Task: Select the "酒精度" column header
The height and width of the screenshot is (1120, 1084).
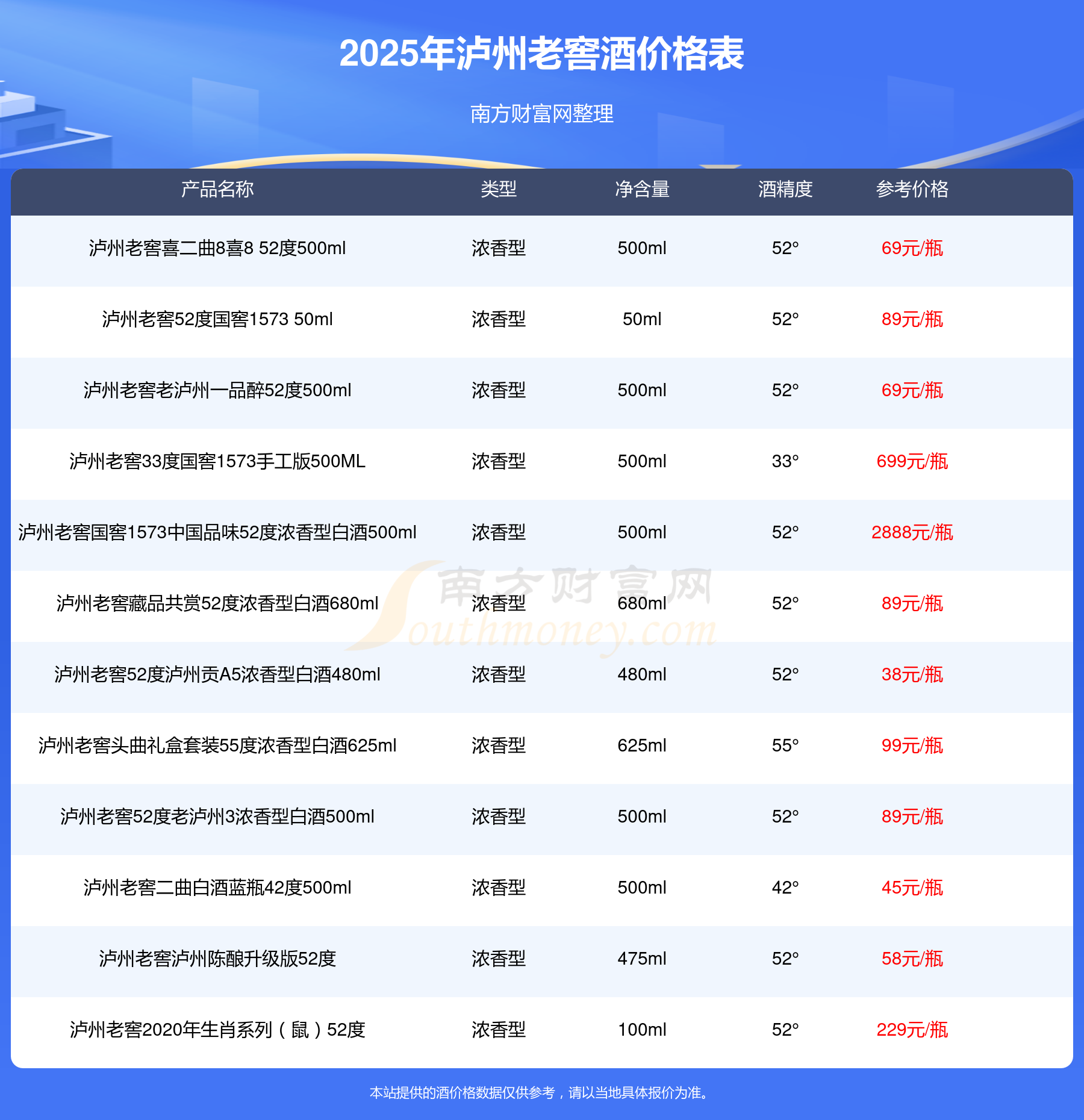Action: pyautogui.click(x=785, y=189)
